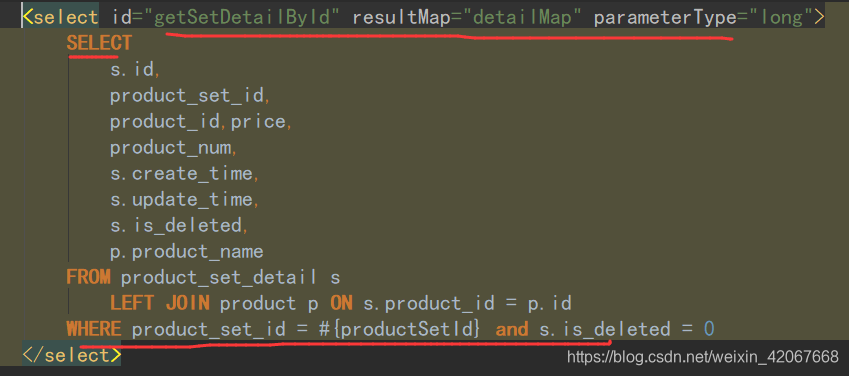Click the orange WHERE keyword
The image size is (849, 376).
tap(94, 329)
